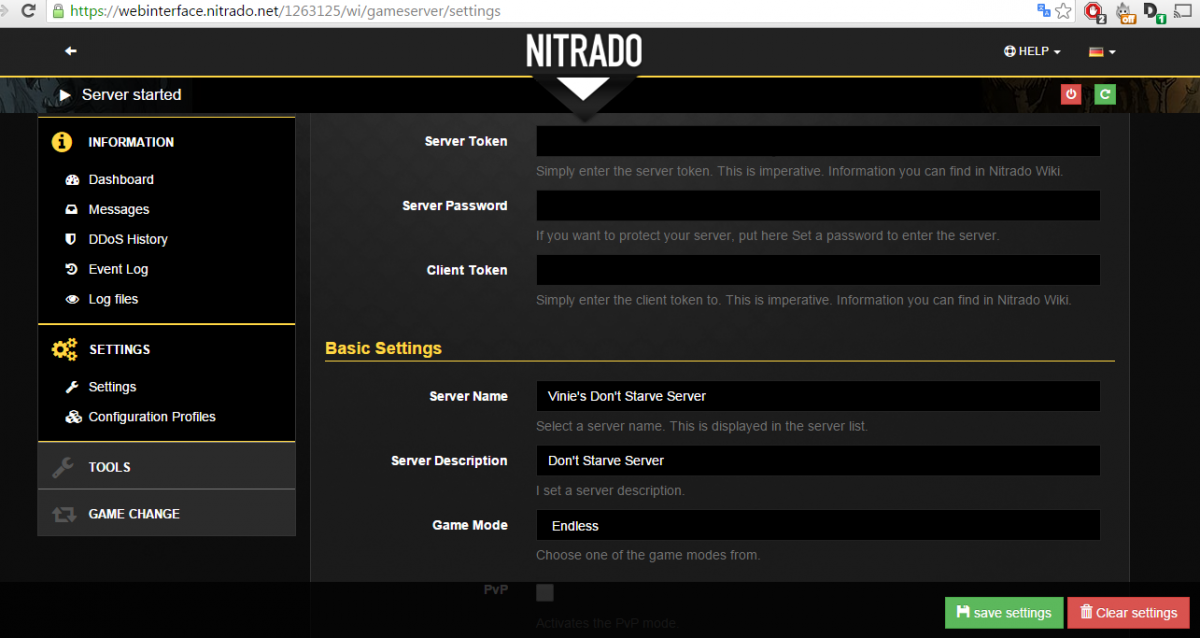
Task: Click the red Clear settings button
Action: coord(1128,613)
